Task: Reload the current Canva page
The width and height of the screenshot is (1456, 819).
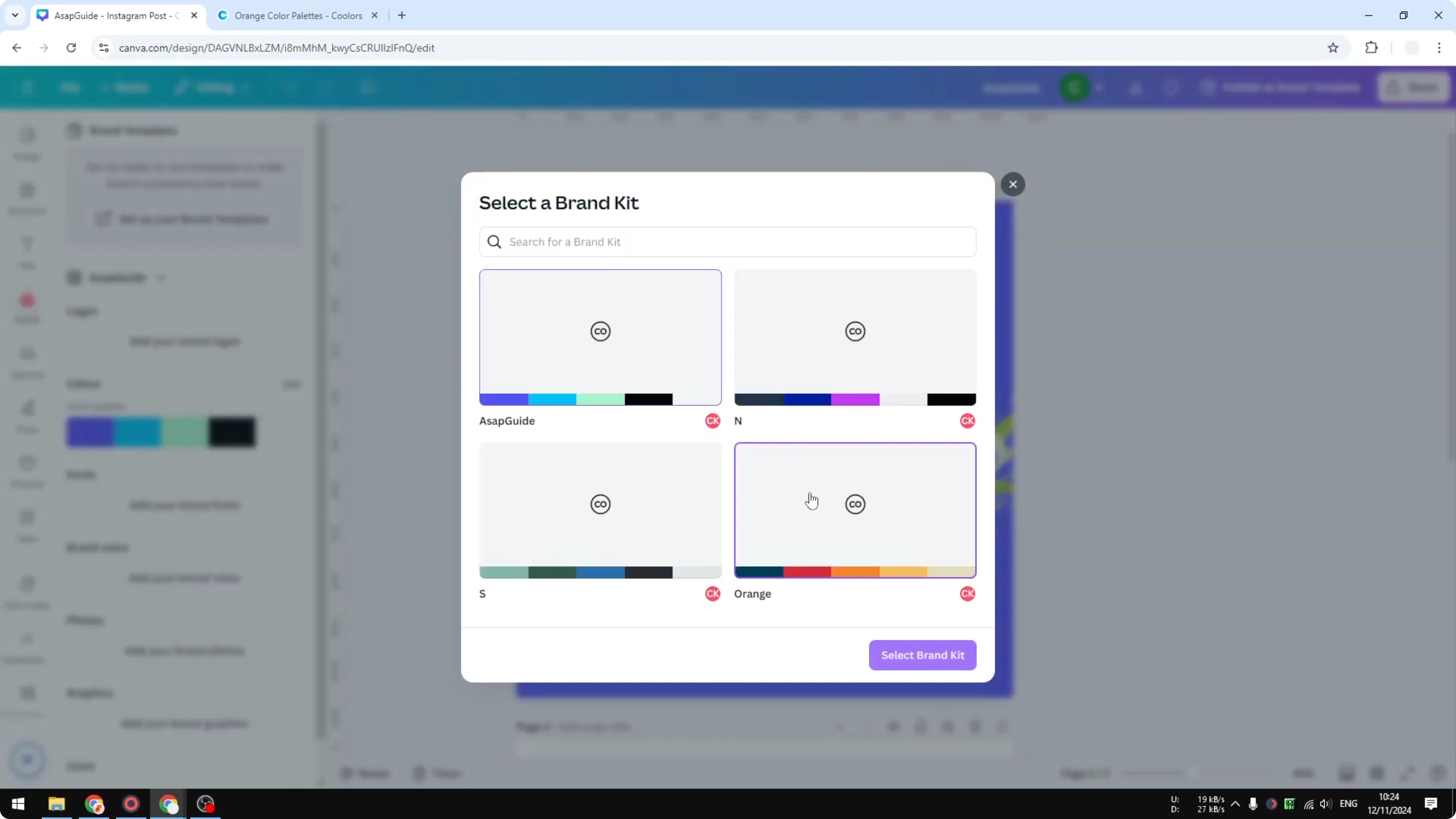Action: [71, 47]
